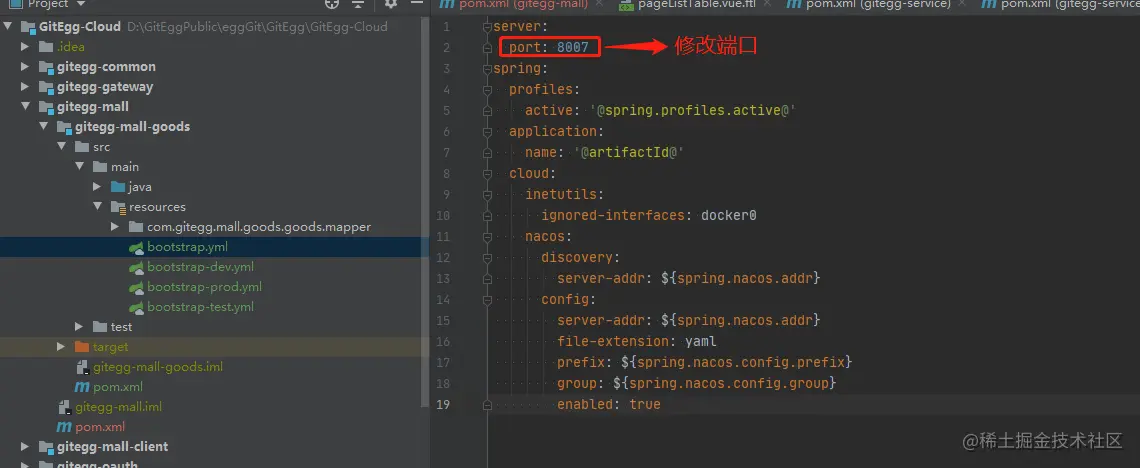Select bootstrap.yml in the project tree
The width and height of the screenshot is (1140, 468).
click(188, 247)
